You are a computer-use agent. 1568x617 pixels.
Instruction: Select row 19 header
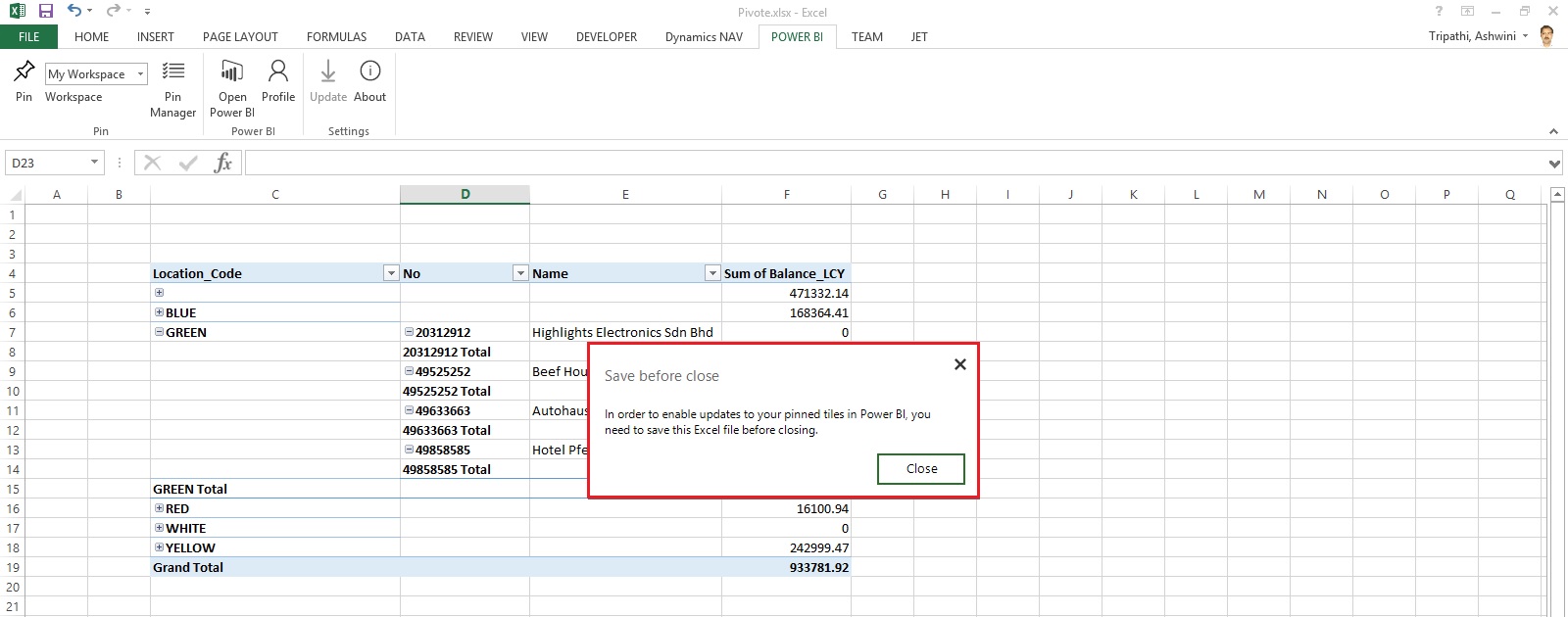(13, 567)
